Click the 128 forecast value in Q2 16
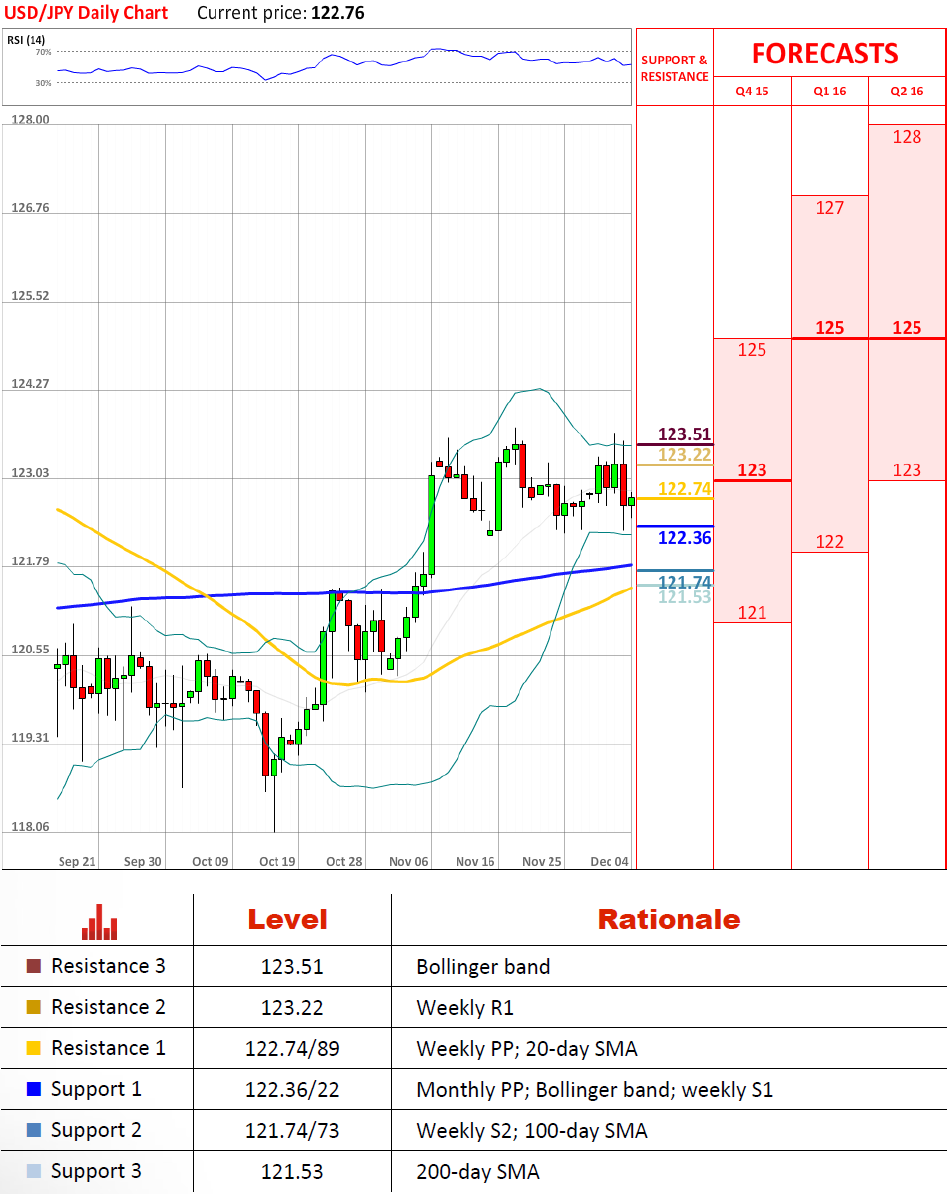 907,137
